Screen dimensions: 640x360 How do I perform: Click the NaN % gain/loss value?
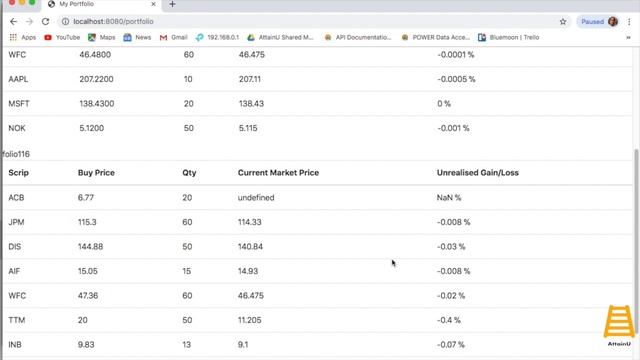[449, 198]
